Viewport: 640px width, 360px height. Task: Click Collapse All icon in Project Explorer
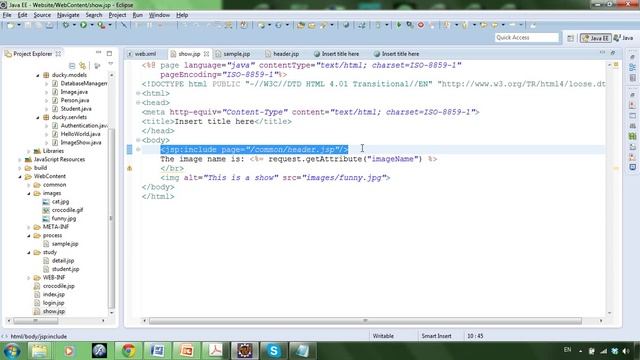(x=72, y=65)
